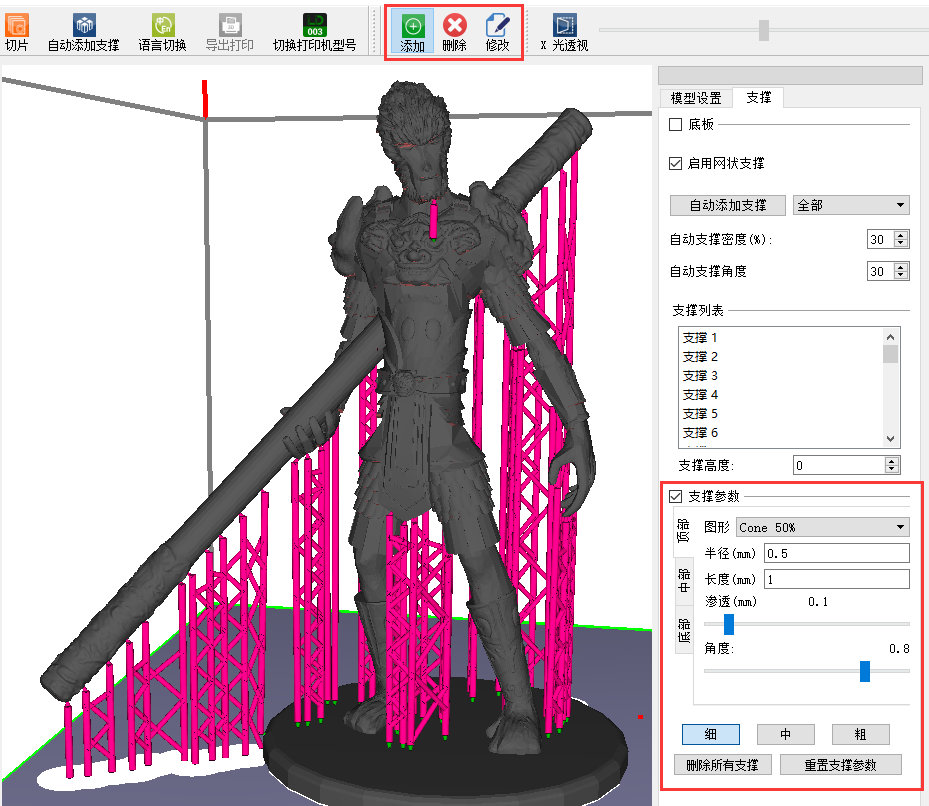Click the support list scroll-up arrow
The height and width of the screenshot is (806, 929).
pyautogui.click(x=890, y=337)
